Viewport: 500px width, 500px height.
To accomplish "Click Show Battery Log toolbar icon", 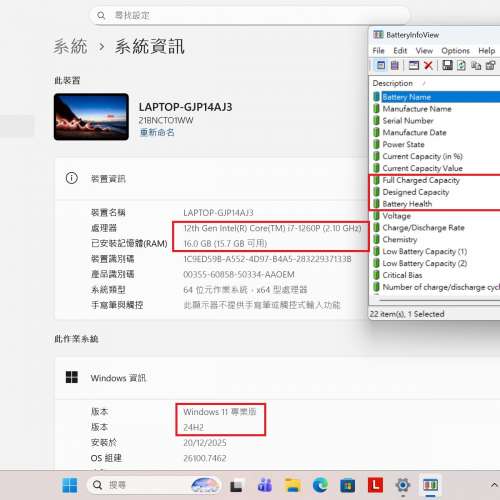I will [395, 65].
